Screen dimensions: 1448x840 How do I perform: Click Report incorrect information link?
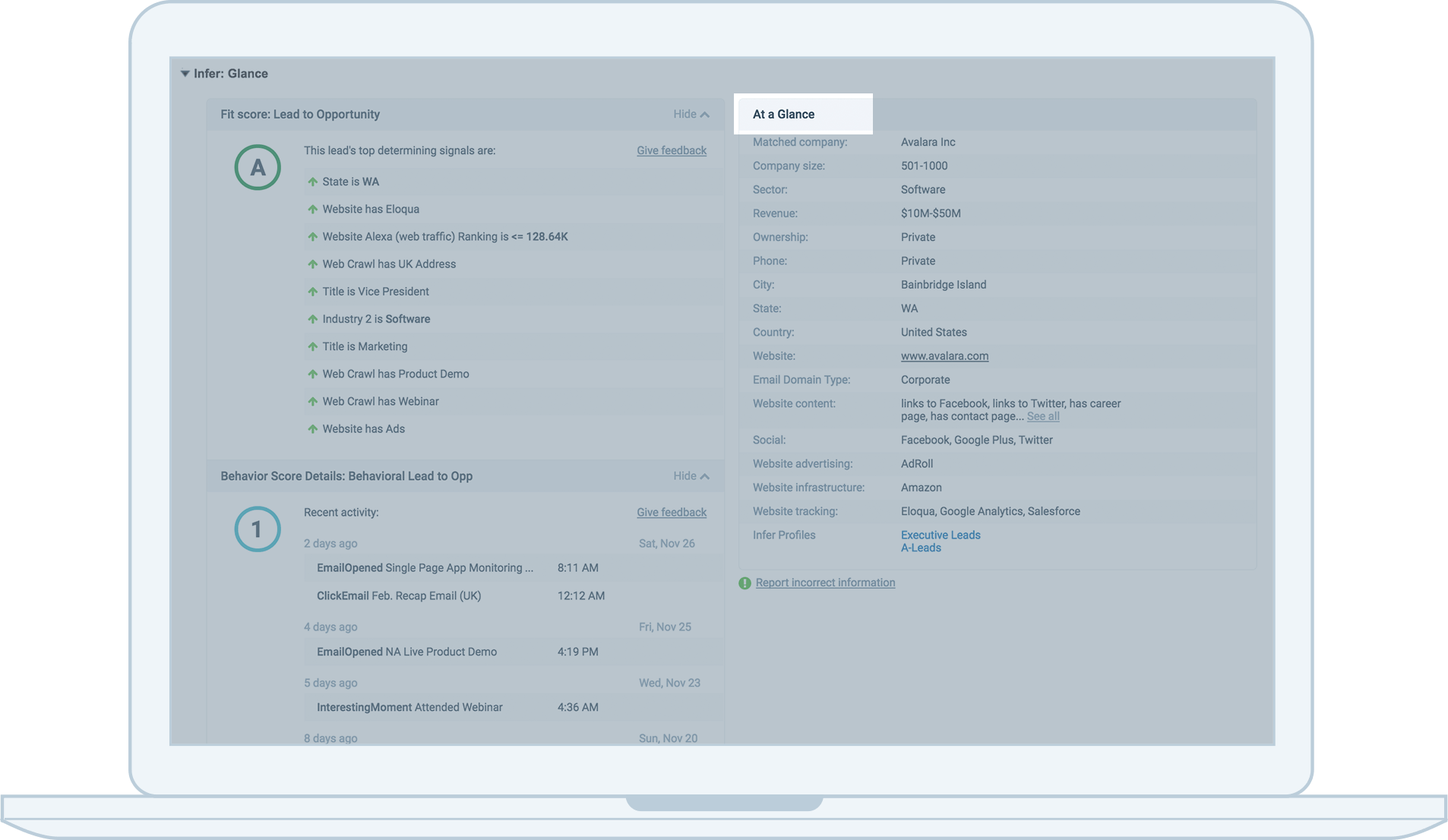tap(825, 583)
